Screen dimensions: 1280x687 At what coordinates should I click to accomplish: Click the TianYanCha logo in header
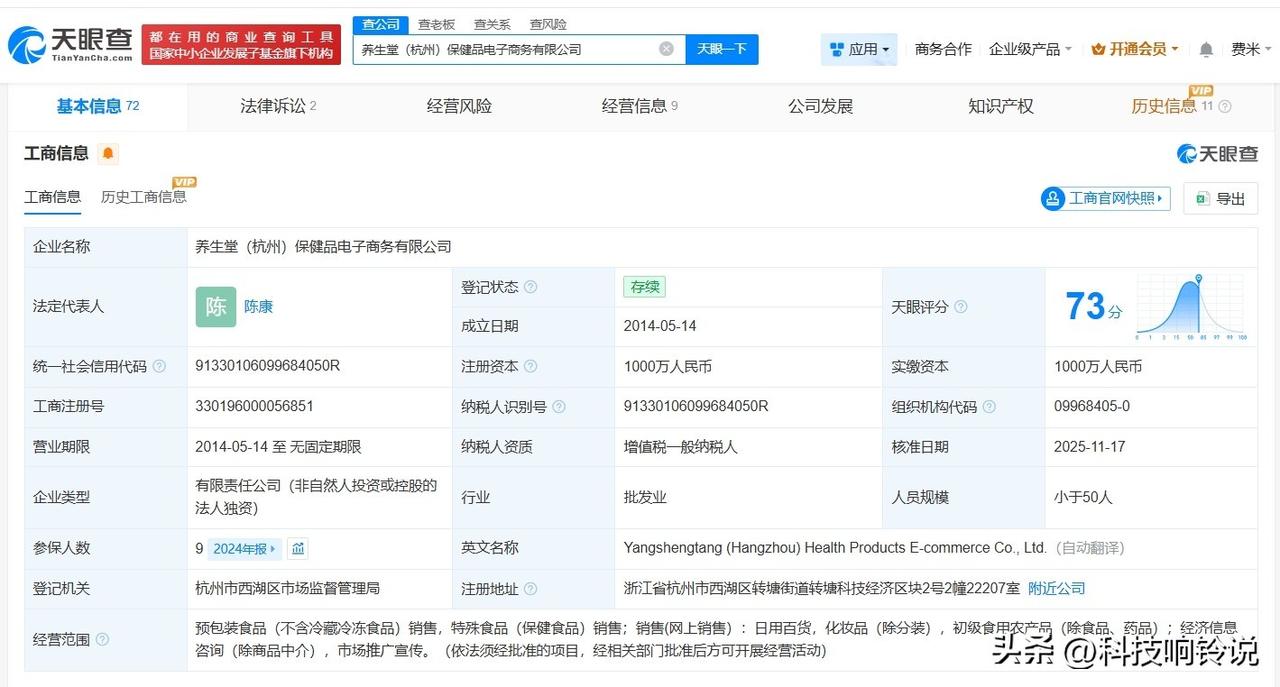[70, 45]
